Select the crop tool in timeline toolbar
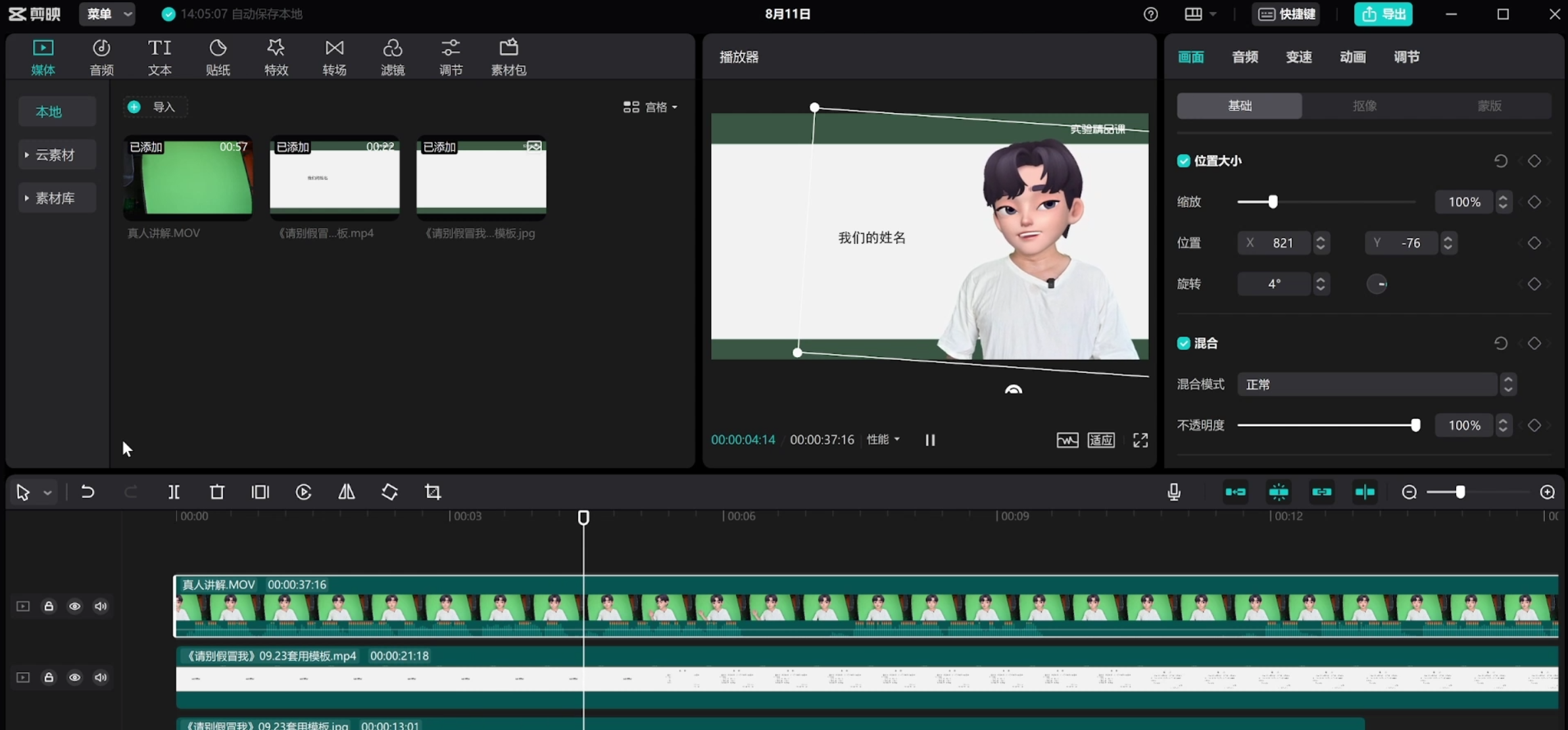 click(x=433, y=492)
